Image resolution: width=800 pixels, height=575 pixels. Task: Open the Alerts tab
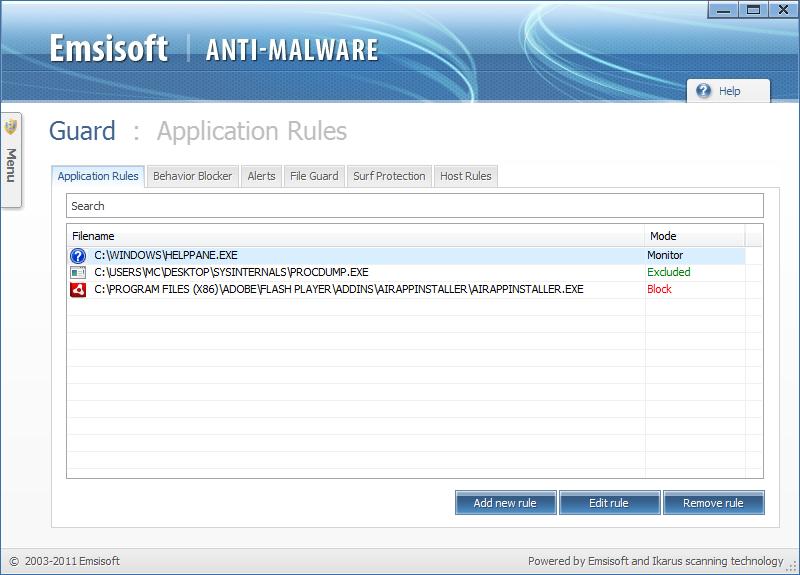(261, 176)
